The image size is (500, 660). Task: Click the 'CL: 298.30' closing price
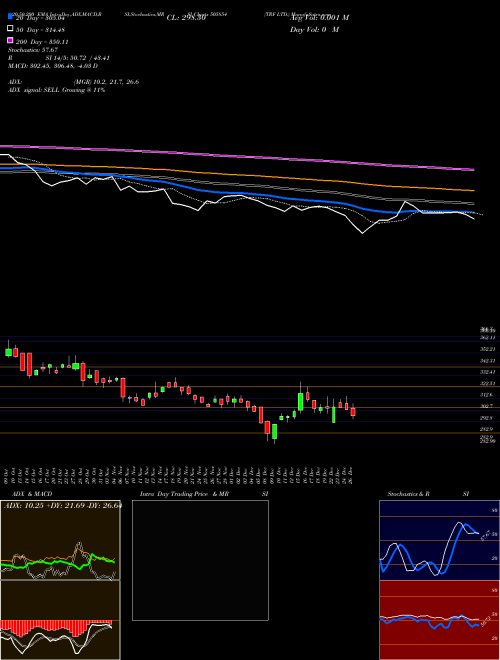tap(186, 18)
